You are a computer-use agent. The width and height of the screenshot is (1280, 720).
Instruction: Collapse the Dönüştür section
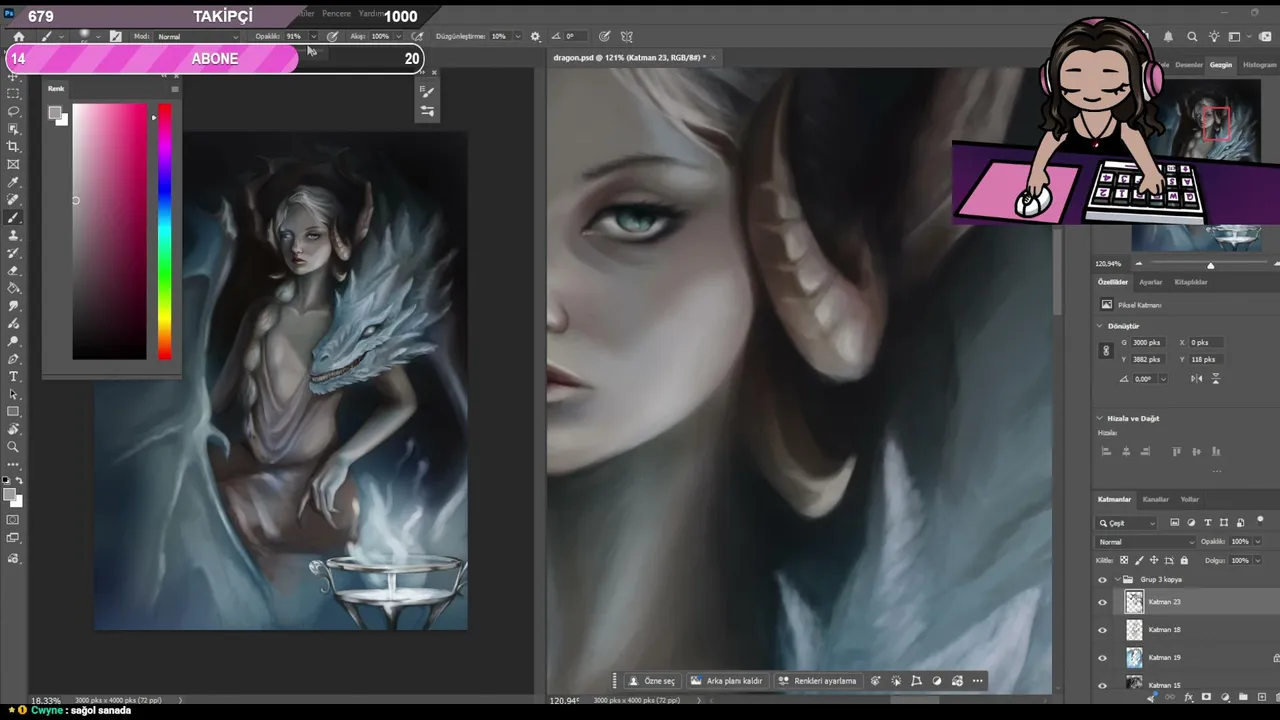pyautogui.click(x=1100, y=326)
